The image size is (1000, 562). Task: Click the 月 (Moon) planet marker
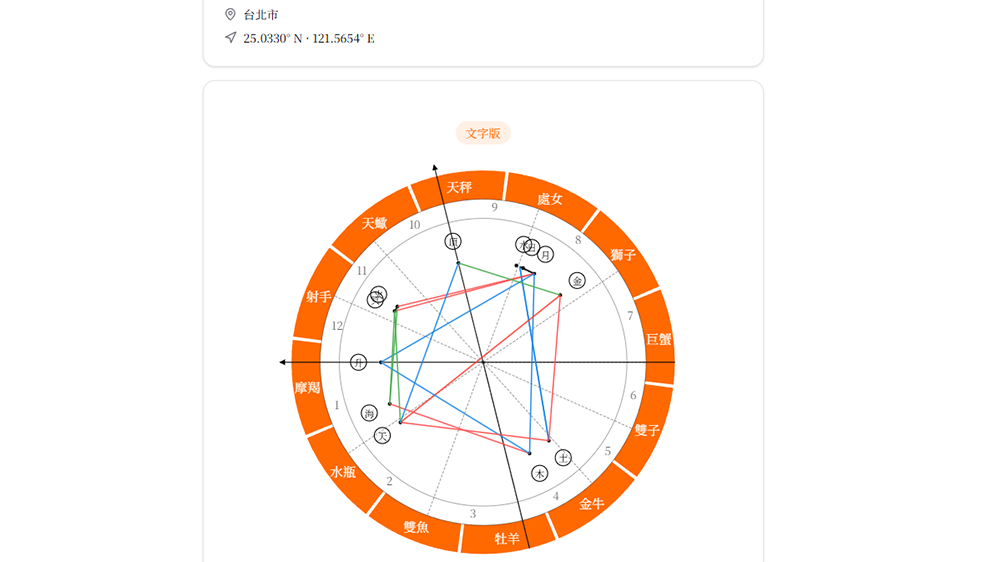click(x=545, y=255)
